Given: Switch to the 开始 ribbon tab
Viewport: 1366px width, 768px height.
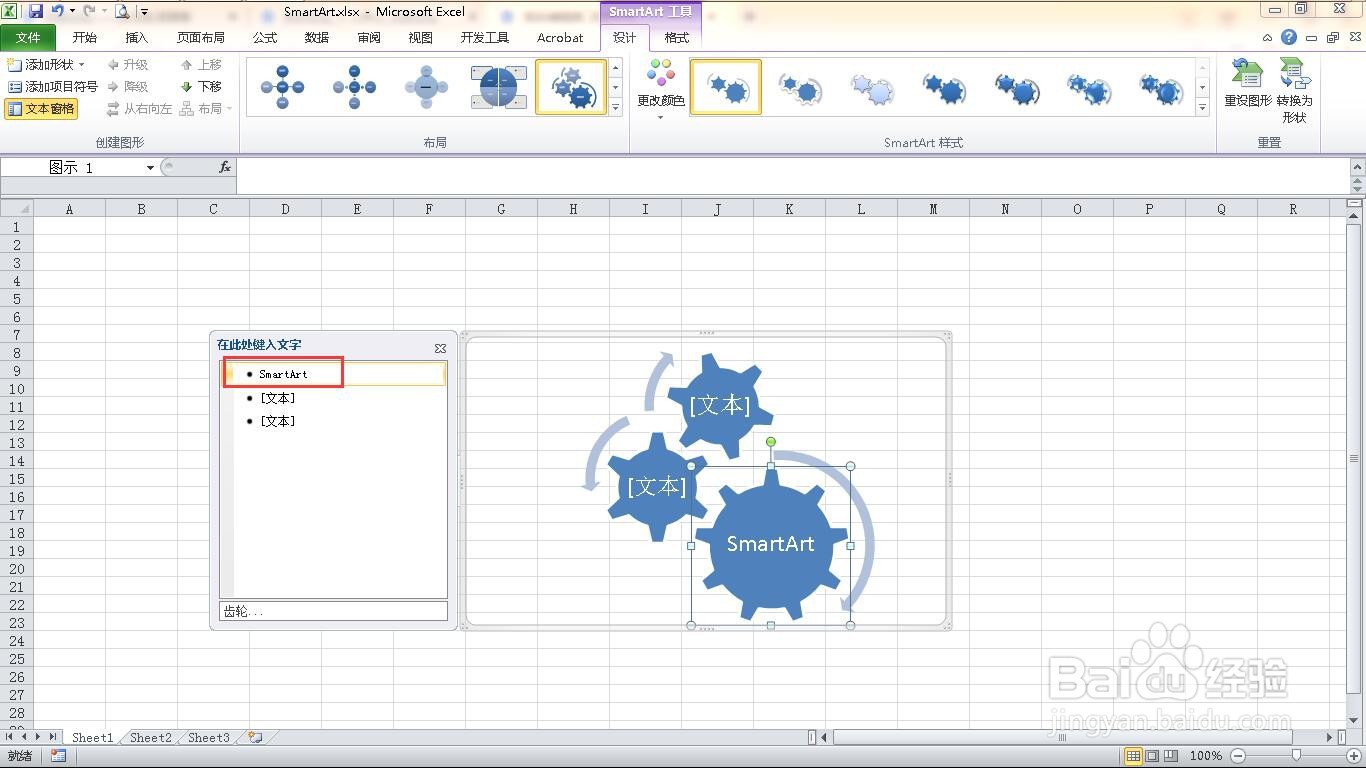Looking at the screenshot, I should point(85,37).
